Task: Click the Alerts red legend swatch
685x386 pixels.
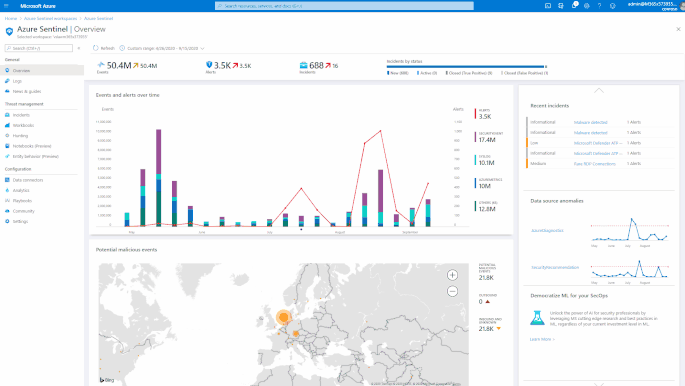Action: [x=475, y=114]
